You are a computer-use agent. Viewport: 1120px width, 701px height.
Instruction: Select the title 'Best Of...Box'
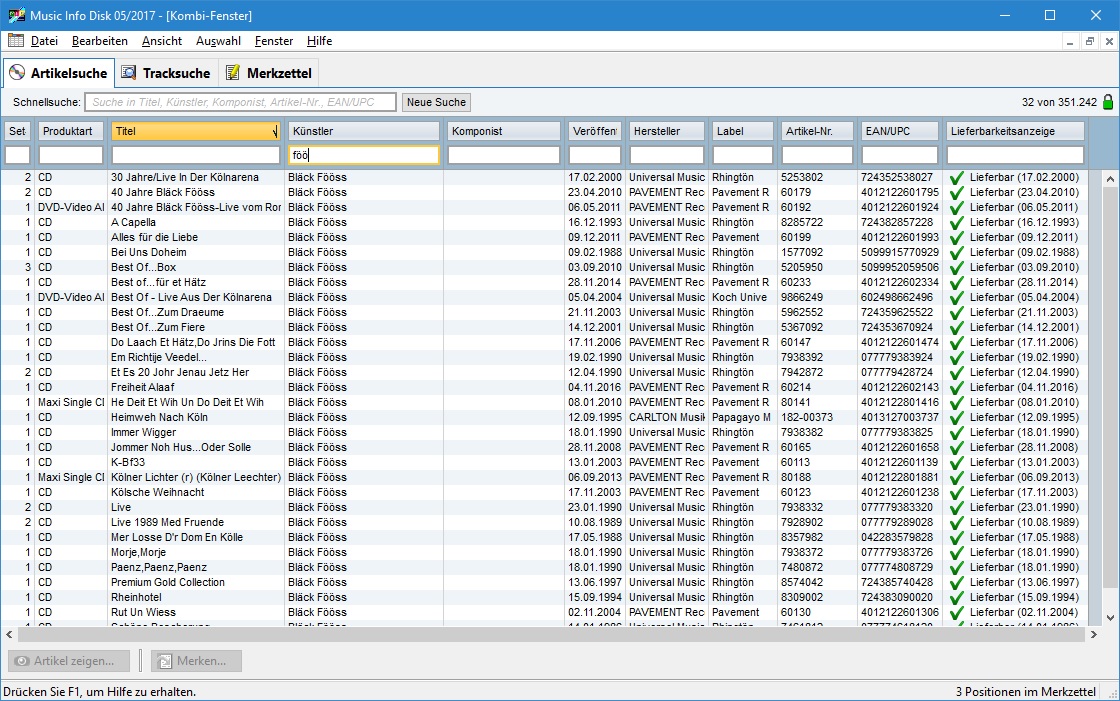tap(144, 267)
